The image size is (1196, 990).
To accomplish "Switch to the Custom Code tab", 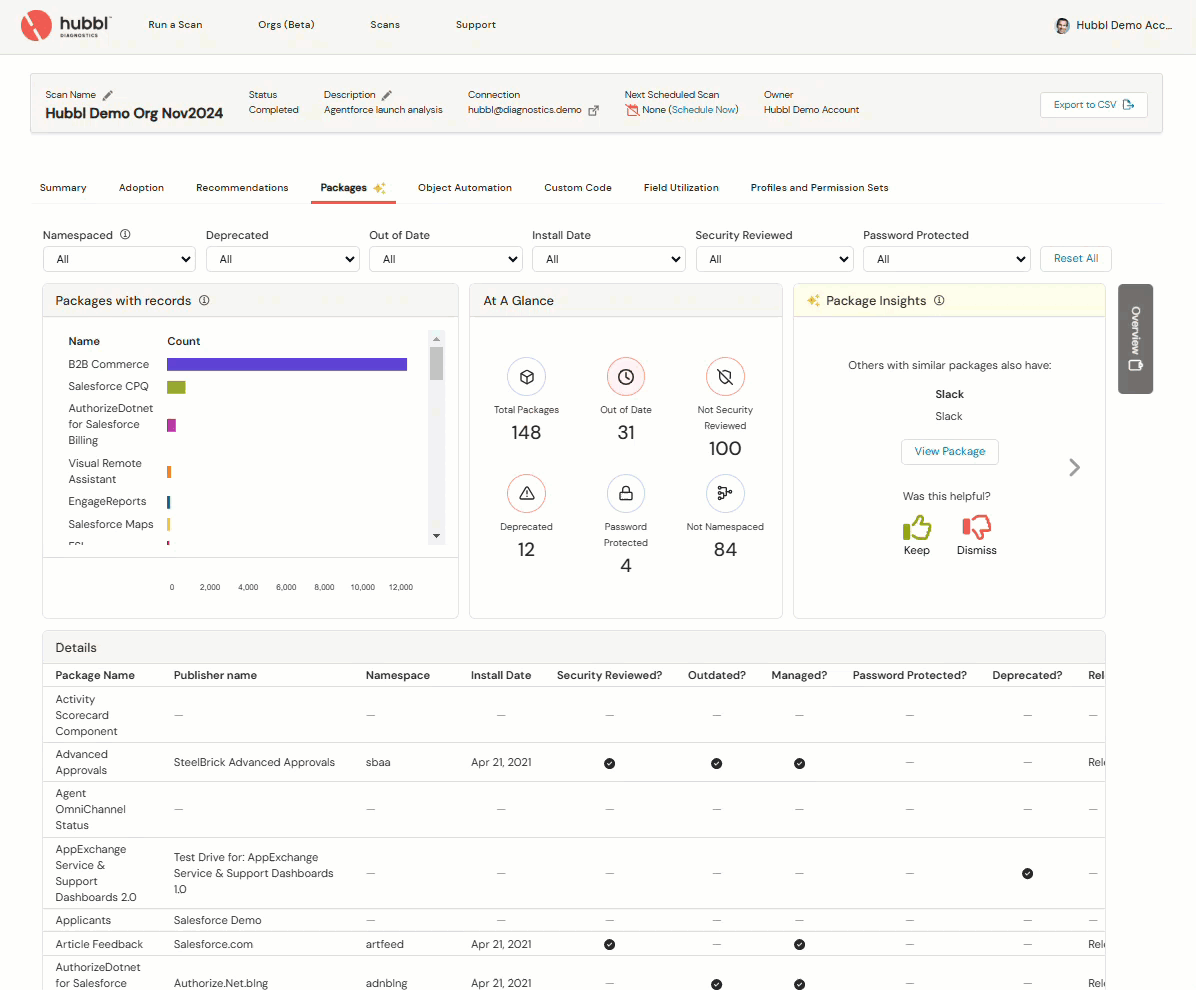I will [577, 188].
